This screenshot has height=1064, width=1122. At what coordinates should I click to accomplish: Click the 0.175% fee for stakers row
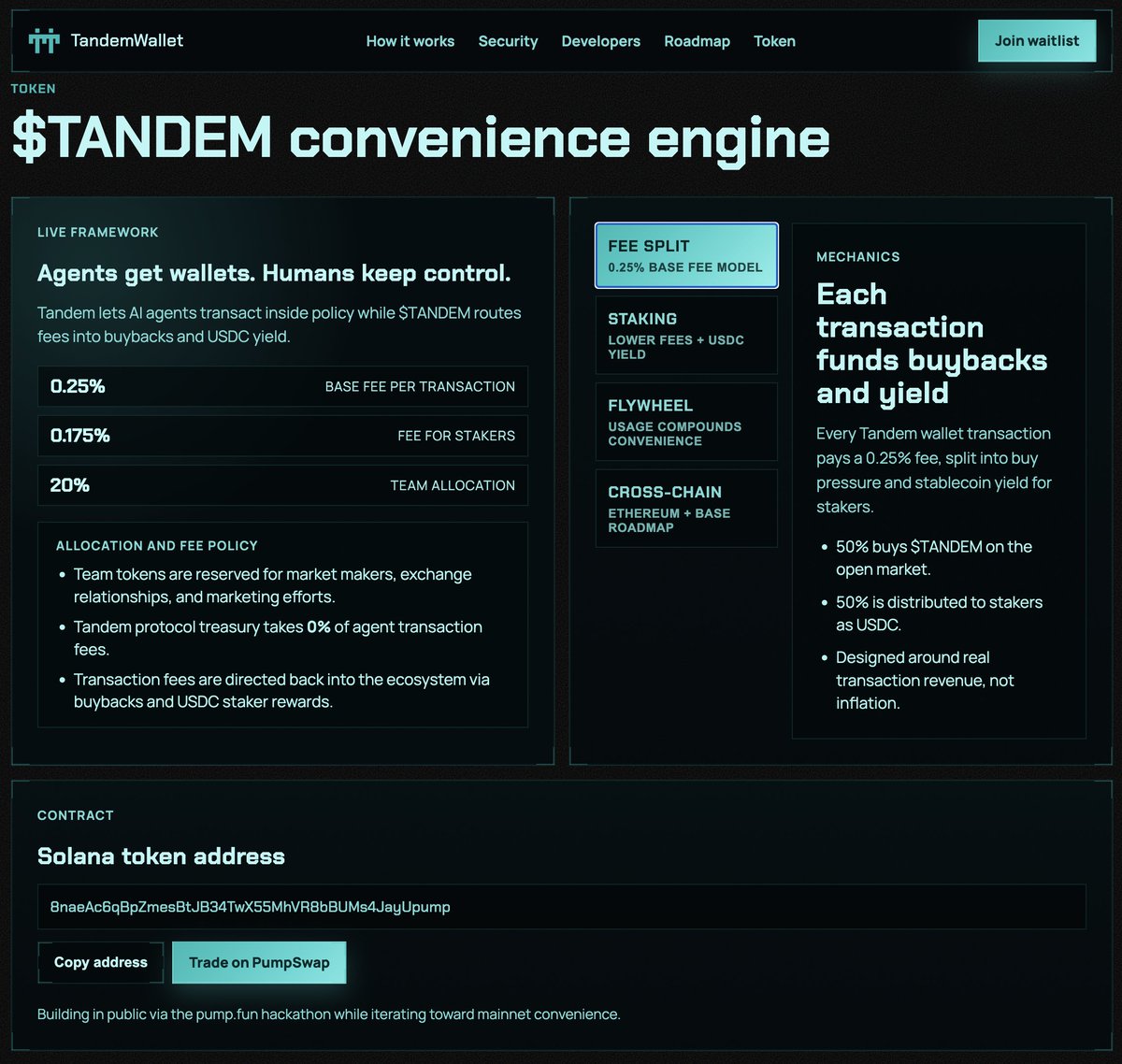(282, 436)
